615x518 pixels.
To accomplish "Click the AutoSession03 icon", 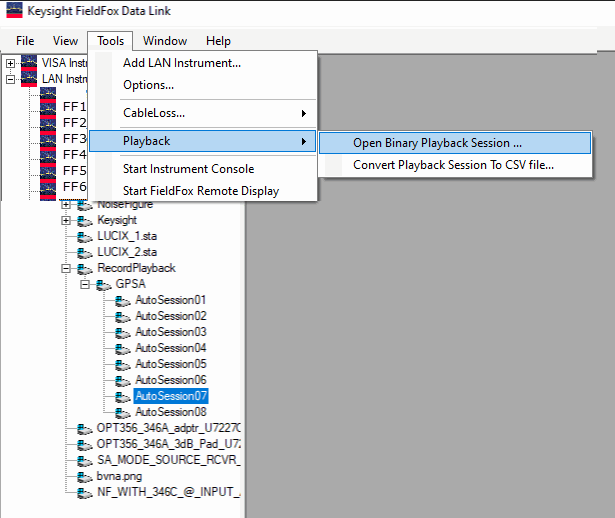I will tap(122, 333).
